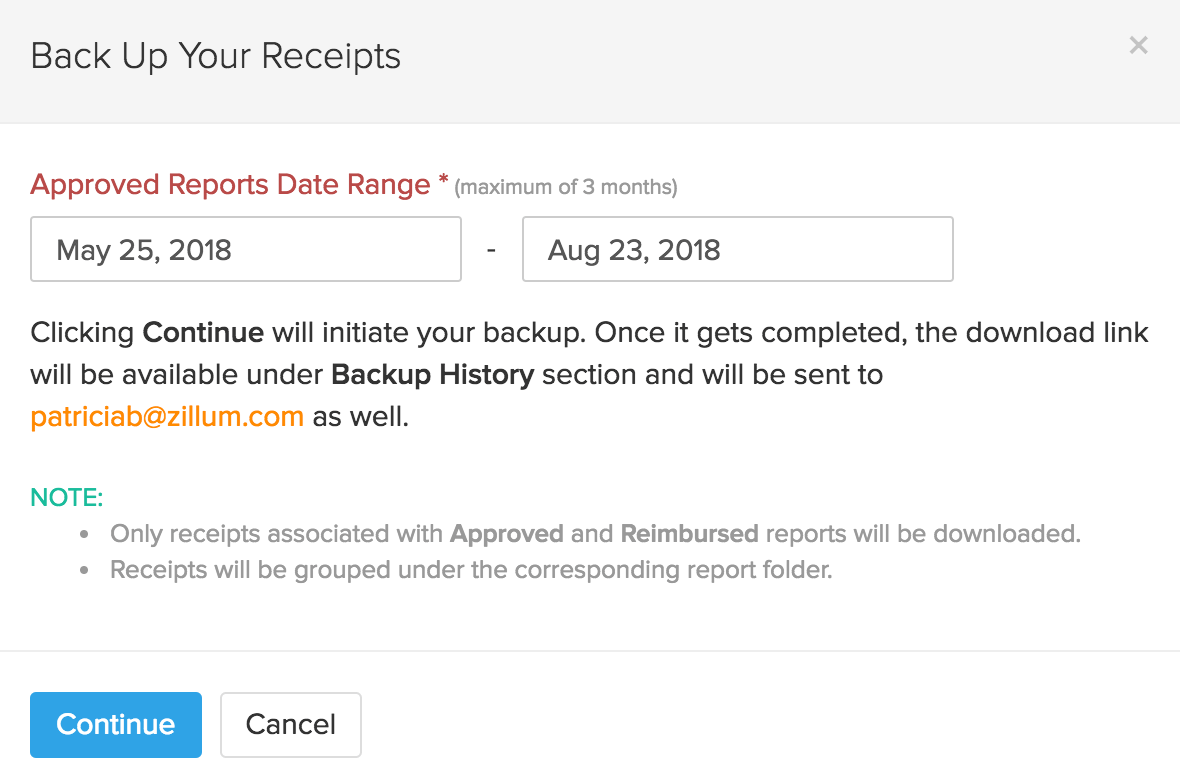Cancel the receipt backup
This screenshot has height=784, width=1180.
click(290, 724)
